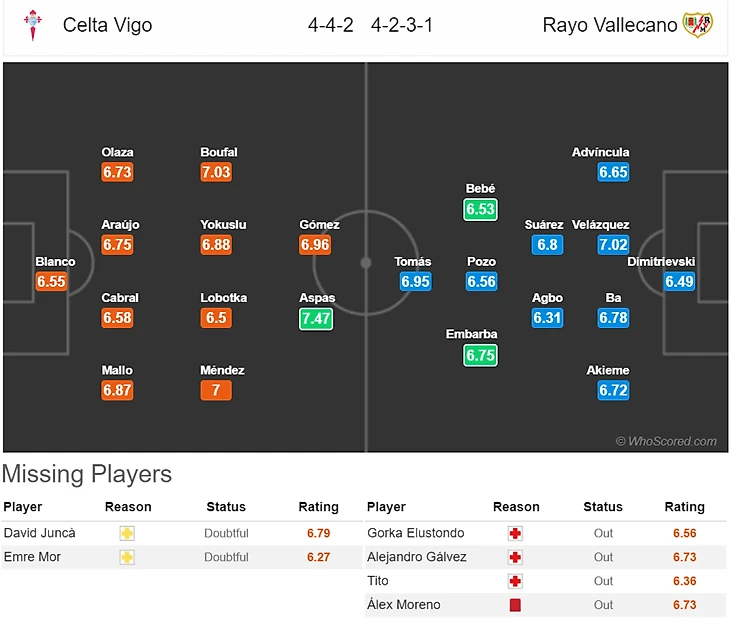Viewport: 730px width, 622px height.
Task: Open the Celta Vigo team name link
Action: (107, 25)
